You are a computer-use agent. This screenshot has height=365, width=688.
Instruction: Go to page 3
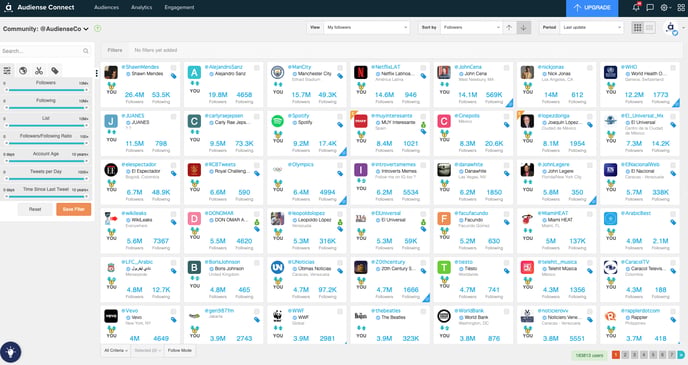[x=634, y=354]
